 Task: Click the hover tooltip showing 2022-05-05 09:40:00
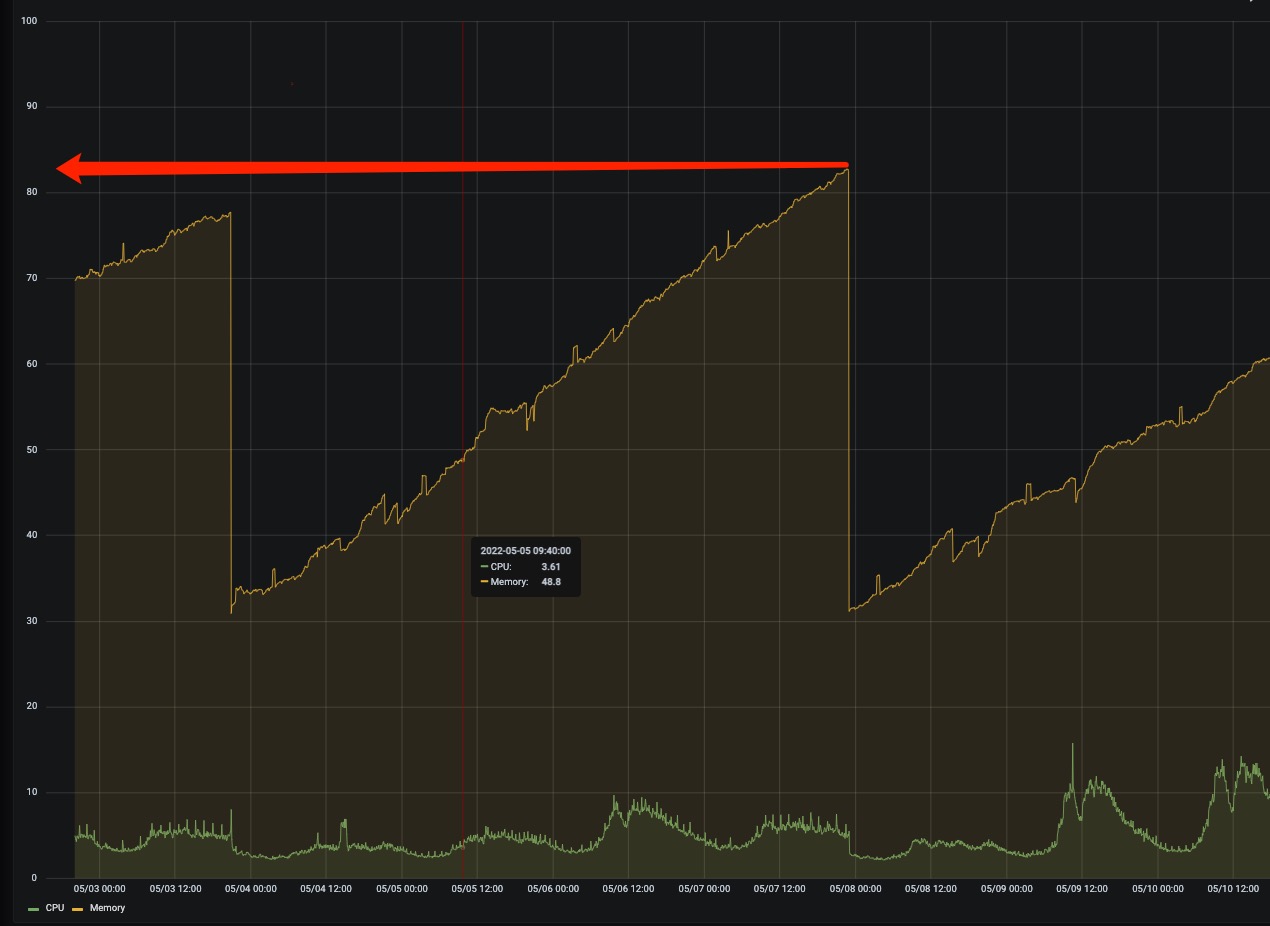(x=525, y=566)
